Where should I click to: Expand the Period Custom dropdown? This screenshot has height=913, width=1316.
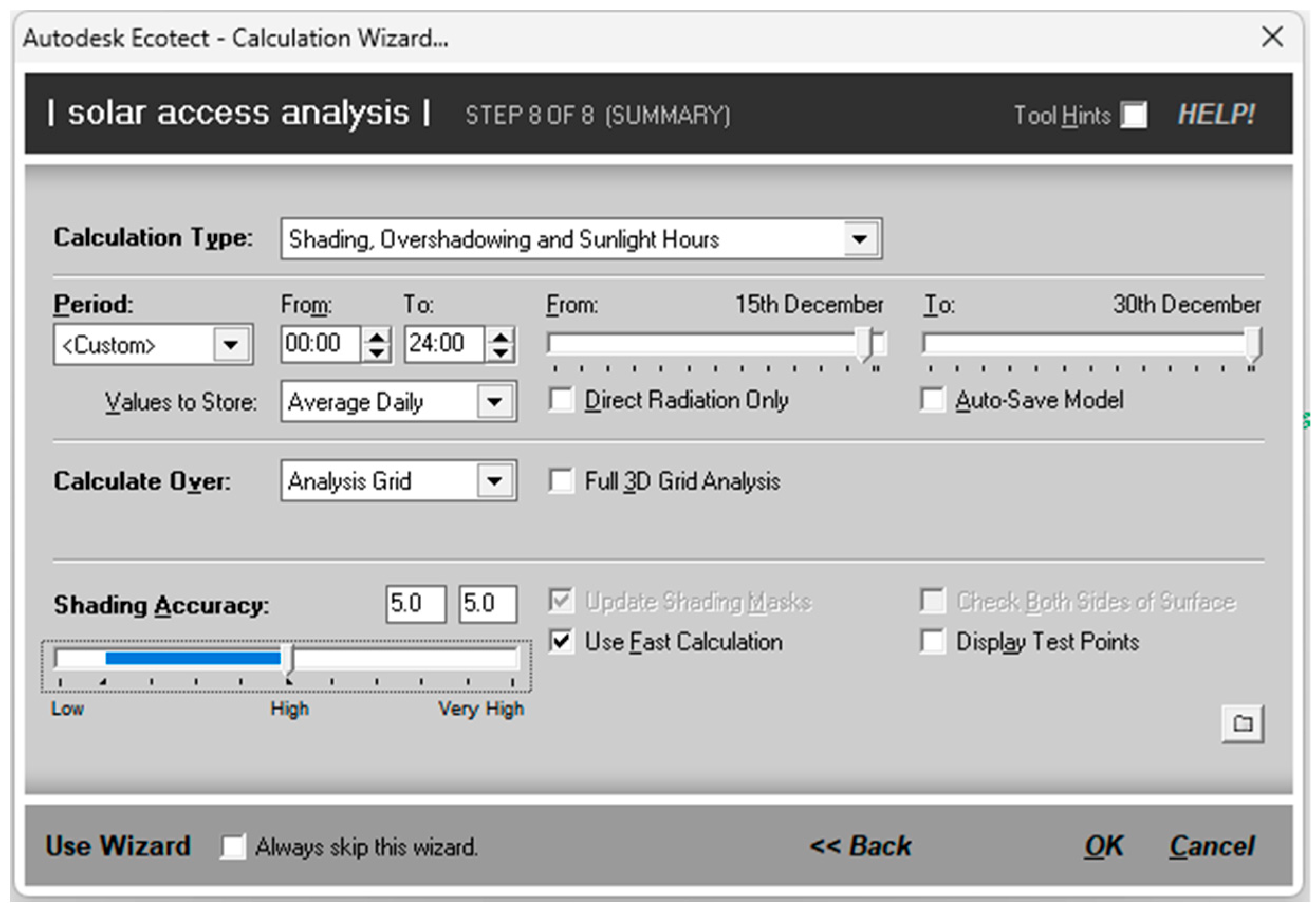pyautogui.click(x=230, y=345)
